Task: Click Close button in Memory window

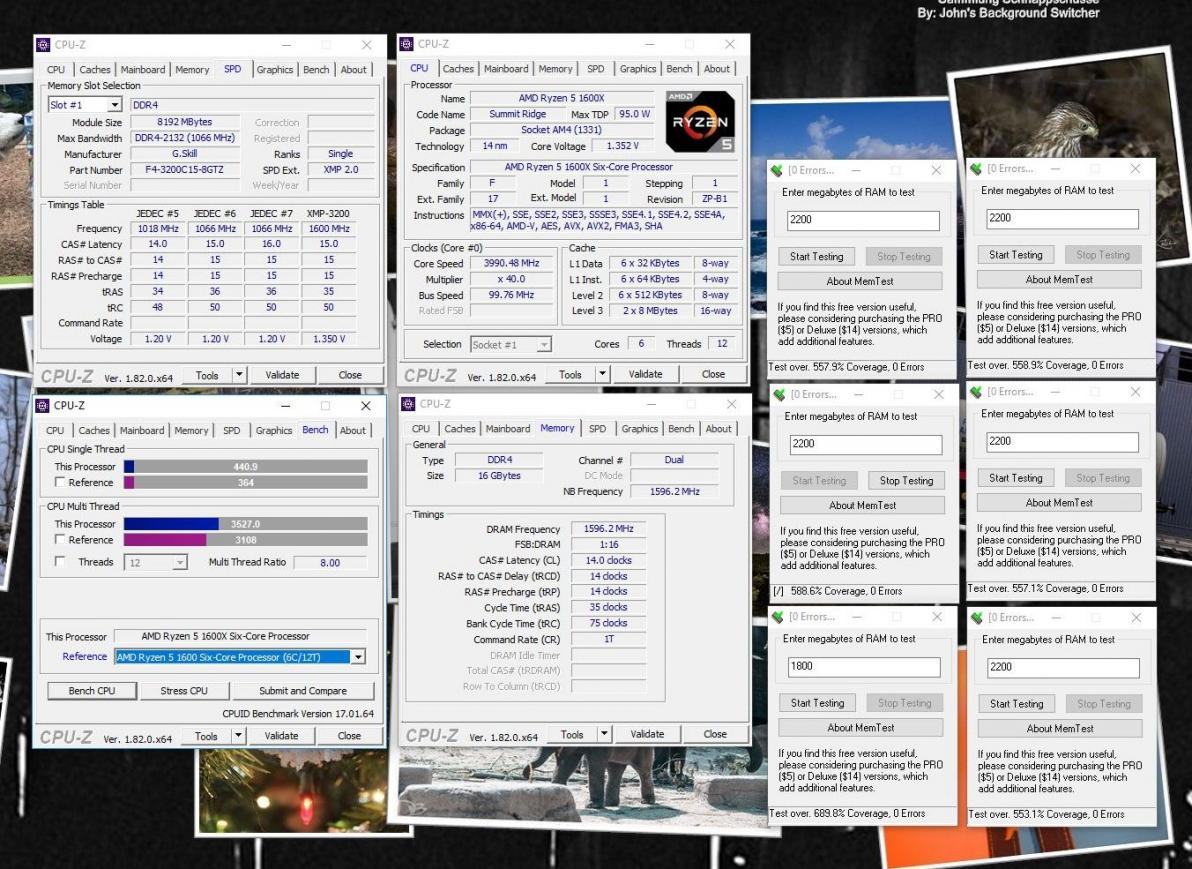Action: coord(715,734)
